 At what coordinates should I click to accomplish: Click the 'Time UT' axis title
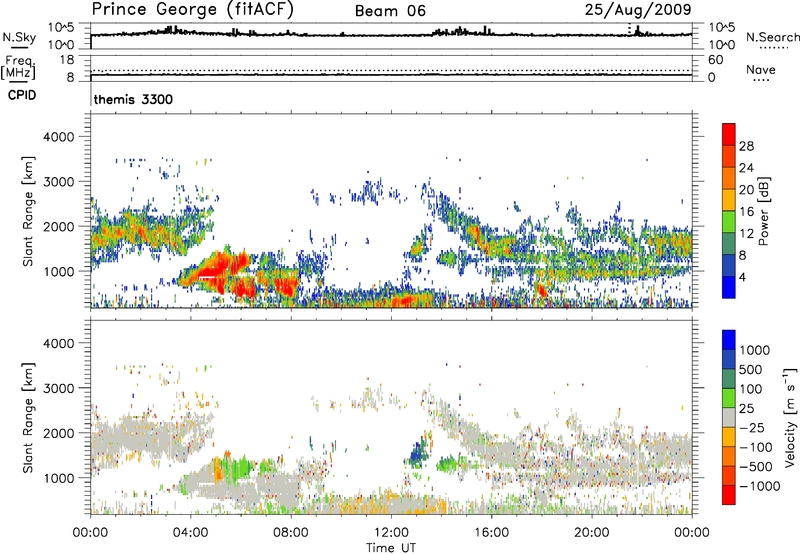[x=391, y=548]
